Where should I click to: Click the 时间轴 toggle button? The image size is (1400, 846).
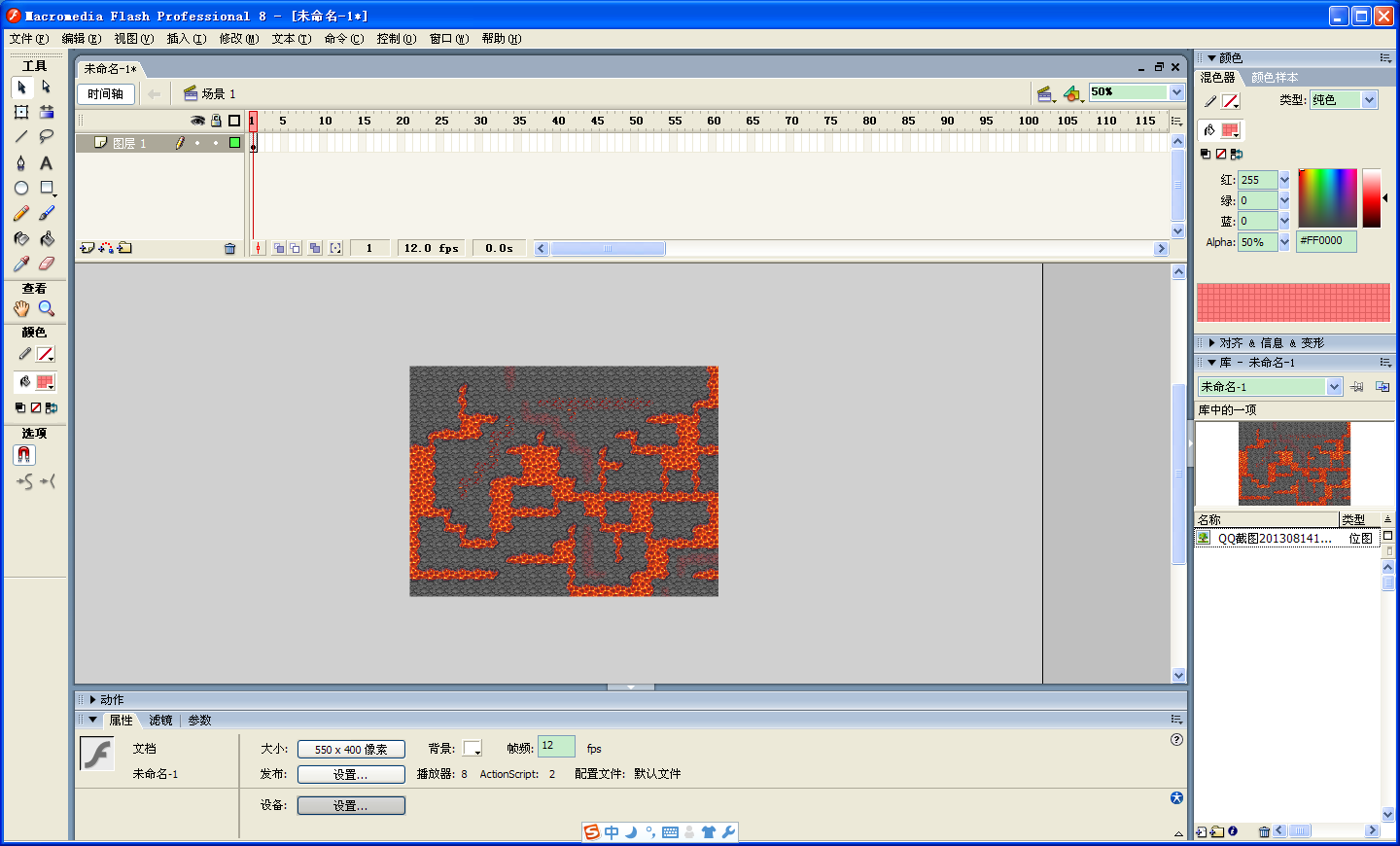[x=106, y=94]
